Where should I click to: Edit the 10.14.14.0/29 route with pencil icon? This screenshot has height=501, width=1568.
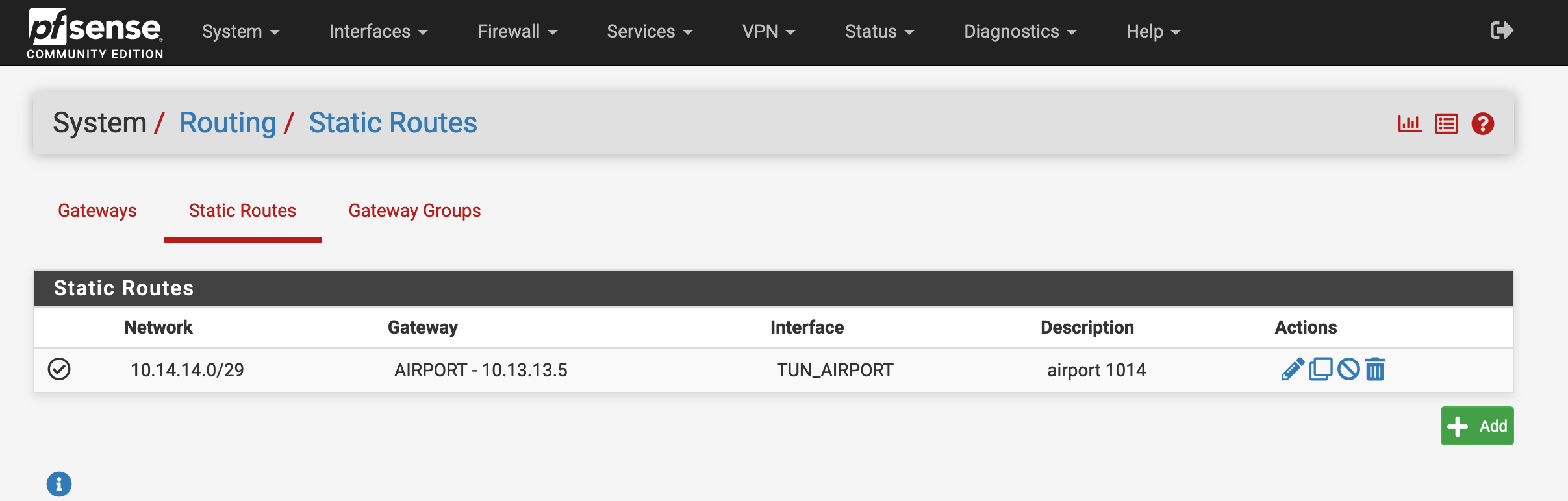(x=1293, y=369)
